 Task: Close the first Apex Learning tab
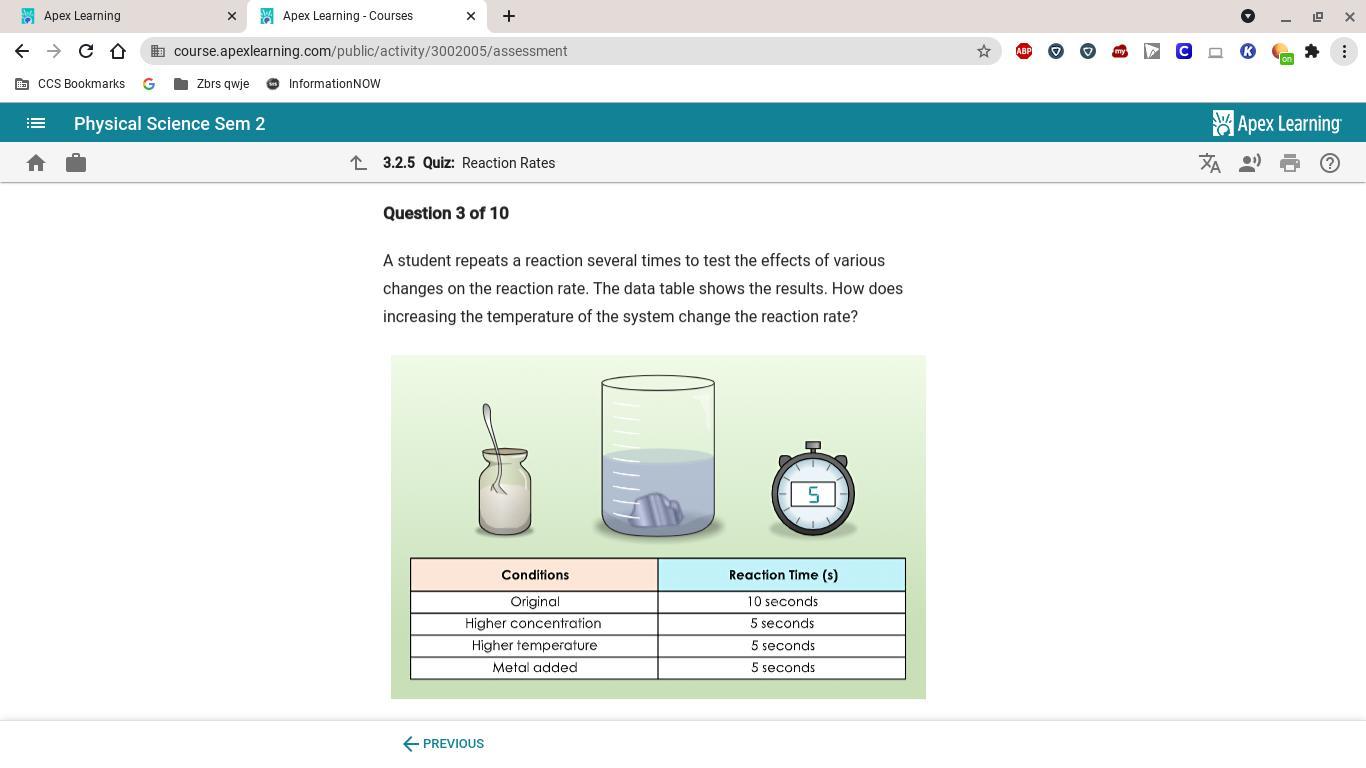(232, 16)
